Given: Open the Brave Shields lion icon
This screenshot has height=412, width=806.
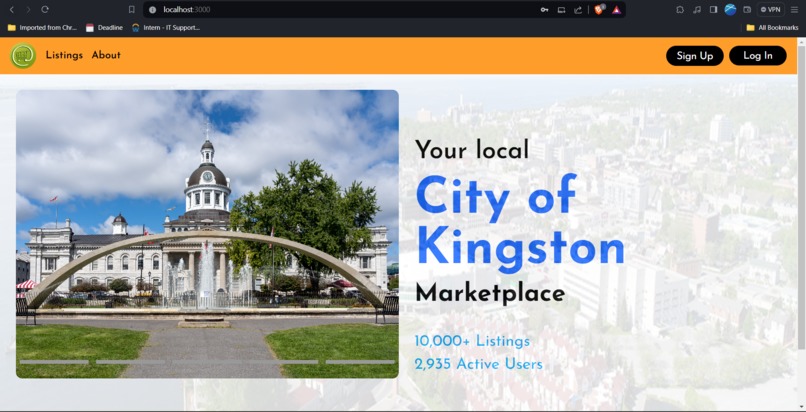Looking at the screenshot, I should click(599, 9).
